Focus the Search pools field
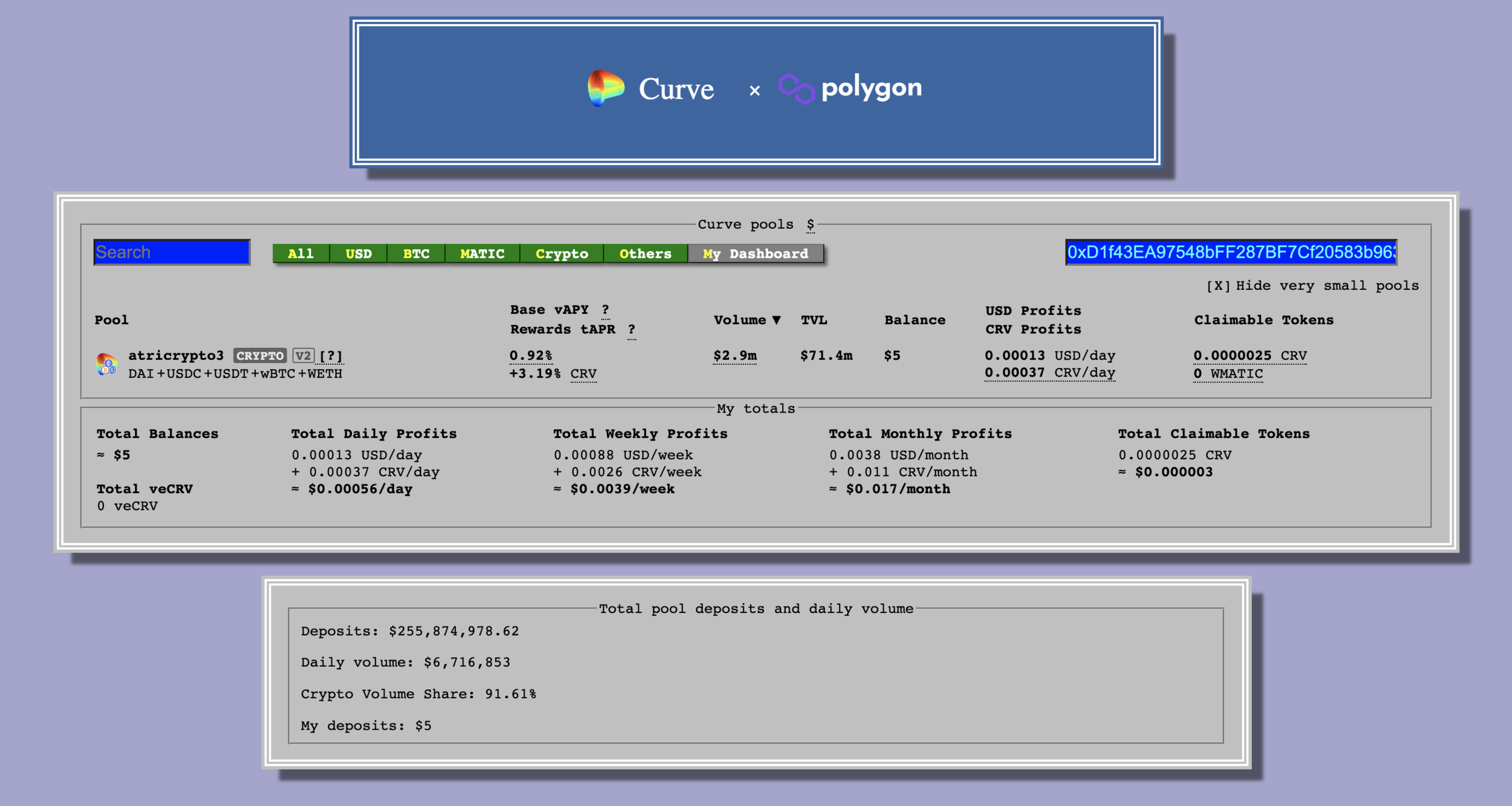The image size is (1512, 806). point(172,252)
